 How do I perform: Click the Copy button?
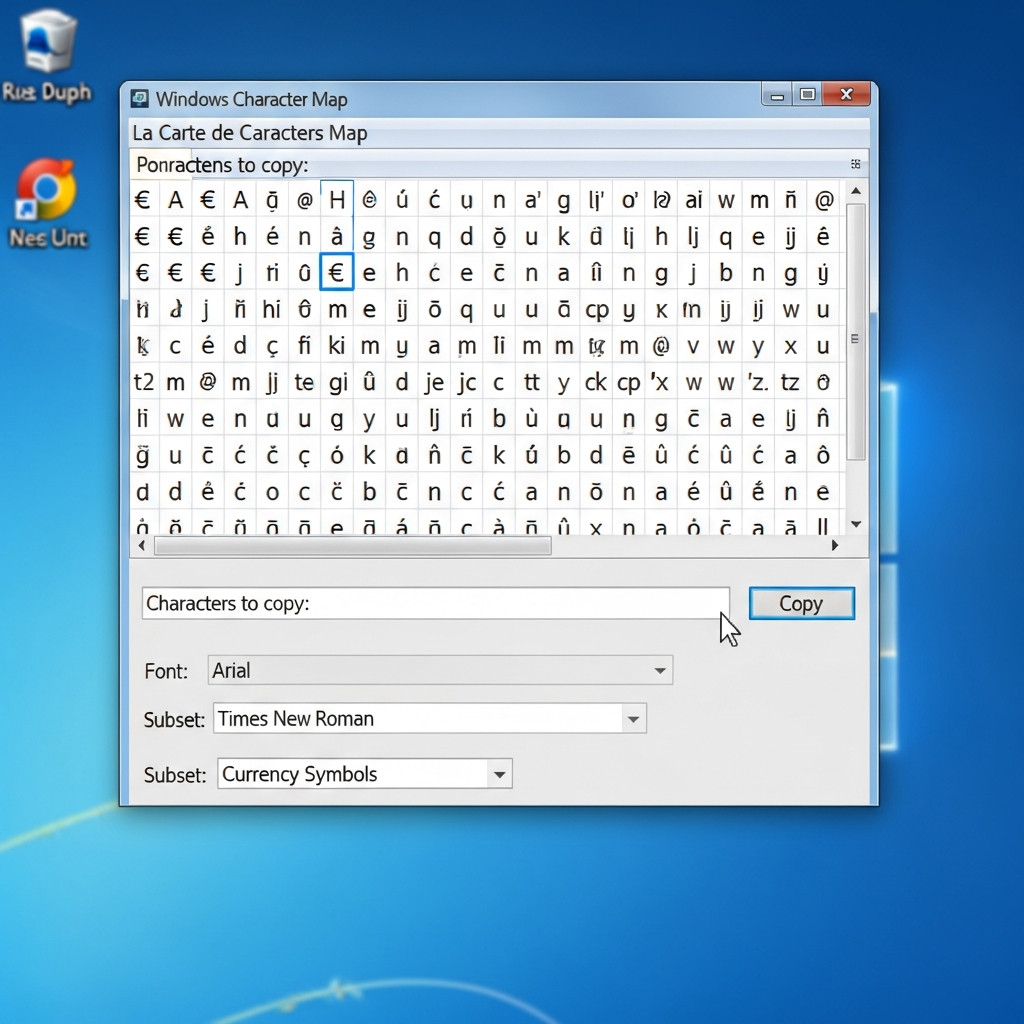click(801, 603)
